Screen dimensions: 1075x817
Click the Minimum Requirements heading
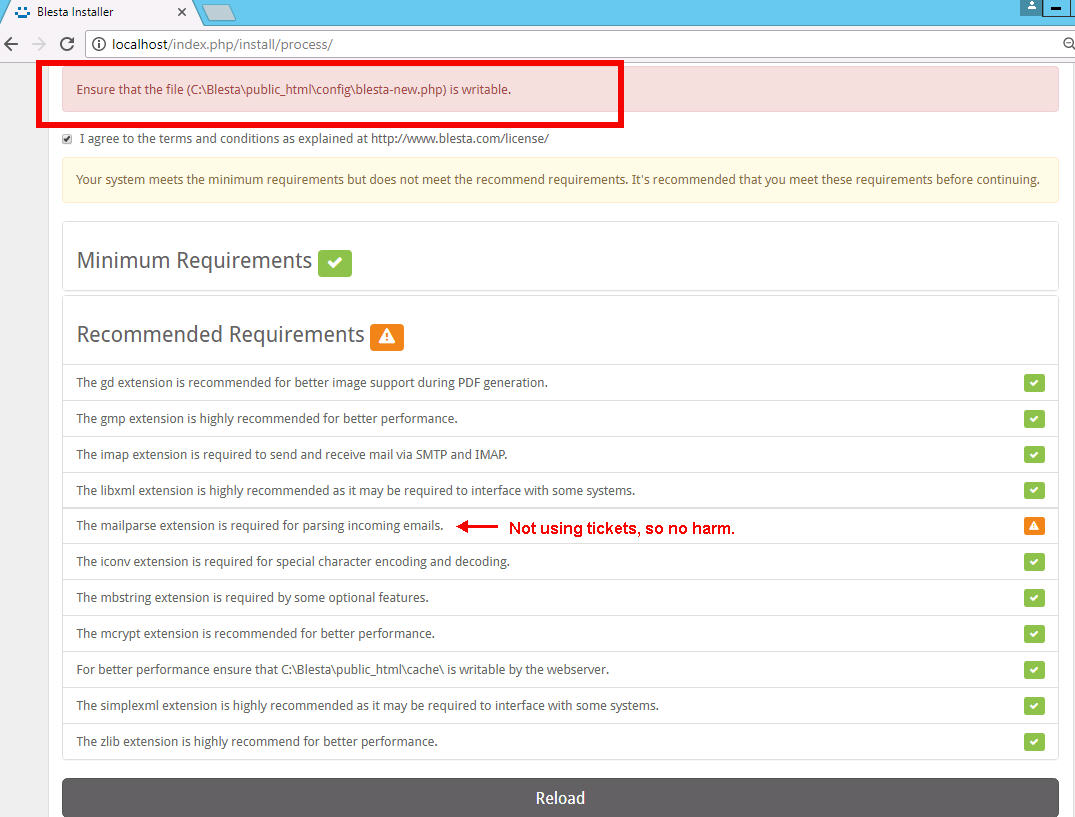(194, 260)
